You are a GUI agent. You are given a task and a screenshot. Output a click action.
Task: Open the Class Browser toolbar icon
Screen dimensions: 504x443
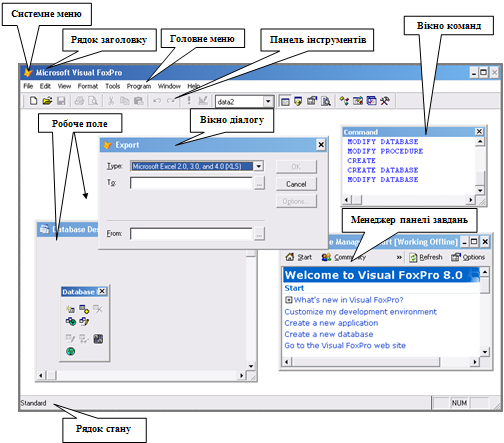click(x=344, y=101)
